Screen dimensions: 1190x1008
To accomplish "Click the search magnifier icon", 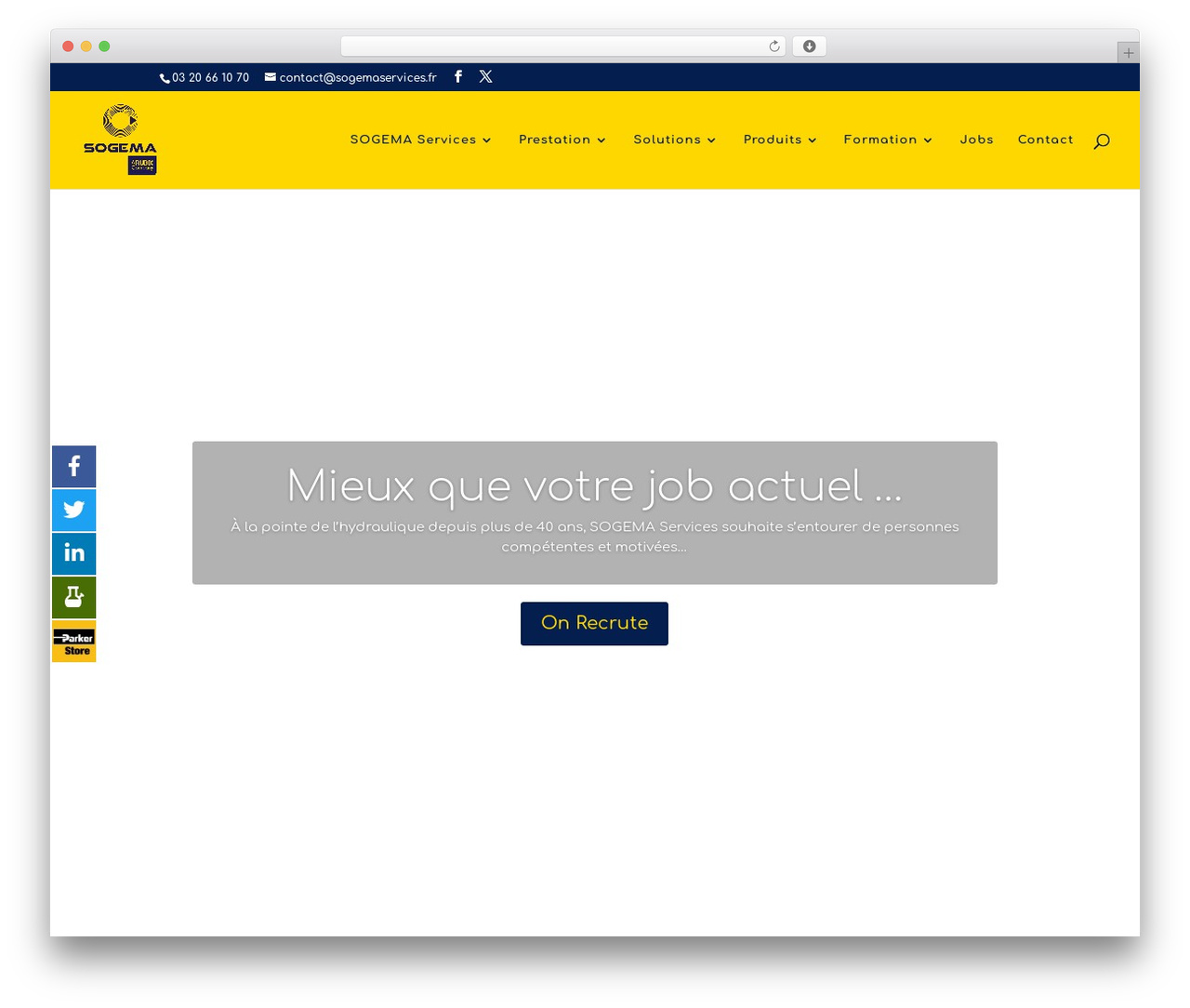I will tap(1102, 140).
